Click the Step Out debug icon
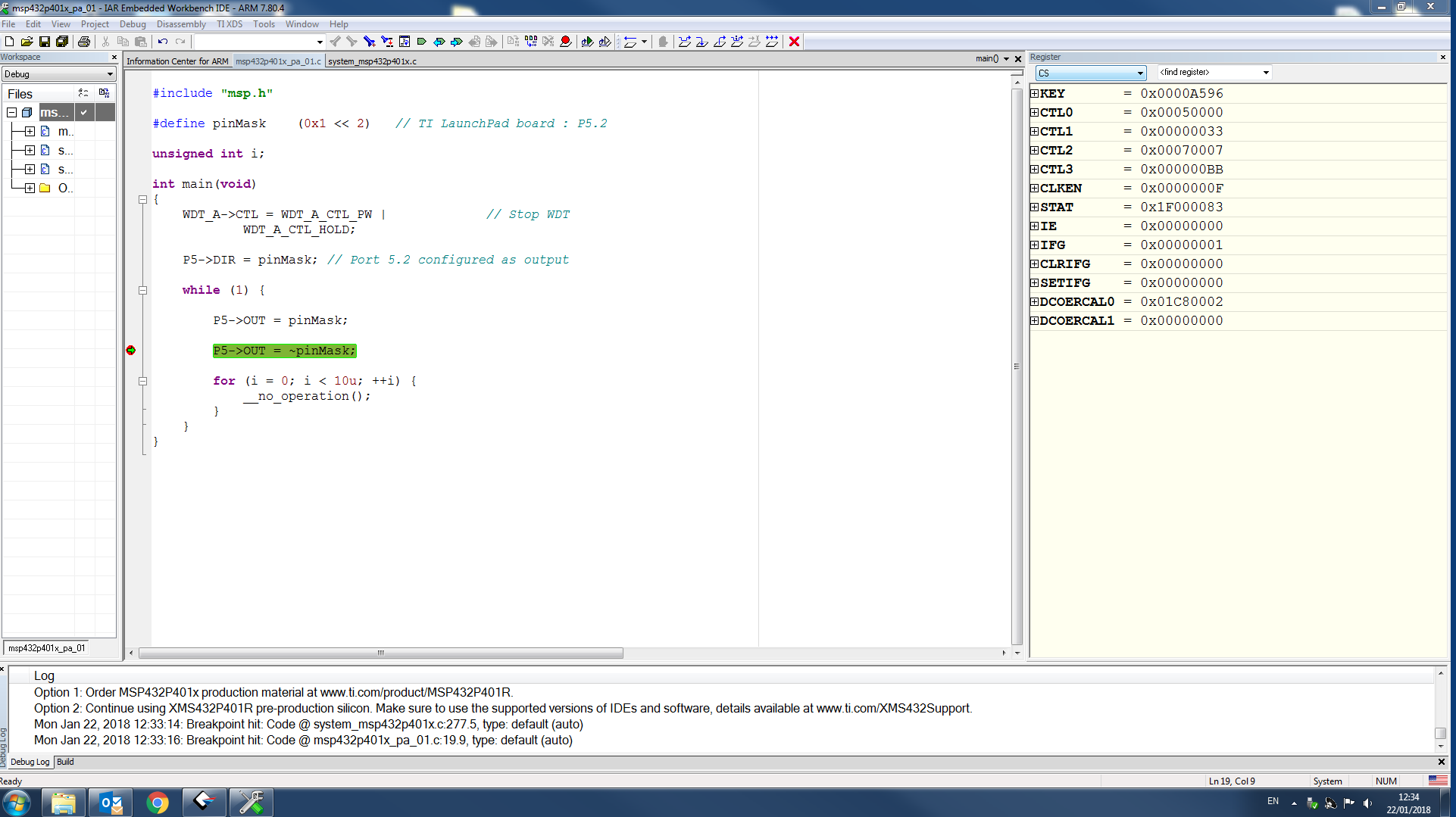This screenshot has height=817, width=1456. [x=720, y=42]
